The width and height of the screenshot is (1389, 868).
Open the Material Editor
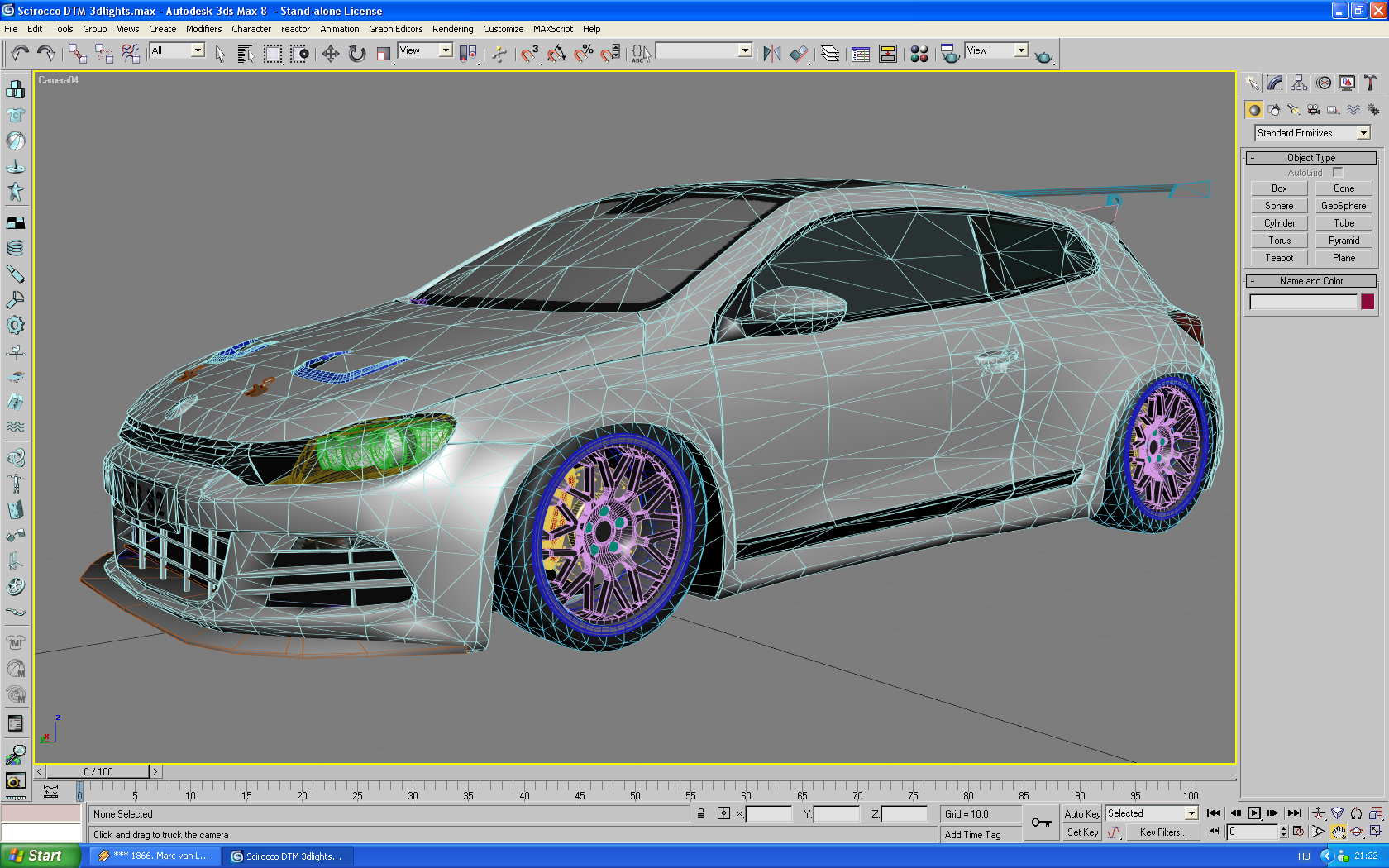(x=919, y=54)
